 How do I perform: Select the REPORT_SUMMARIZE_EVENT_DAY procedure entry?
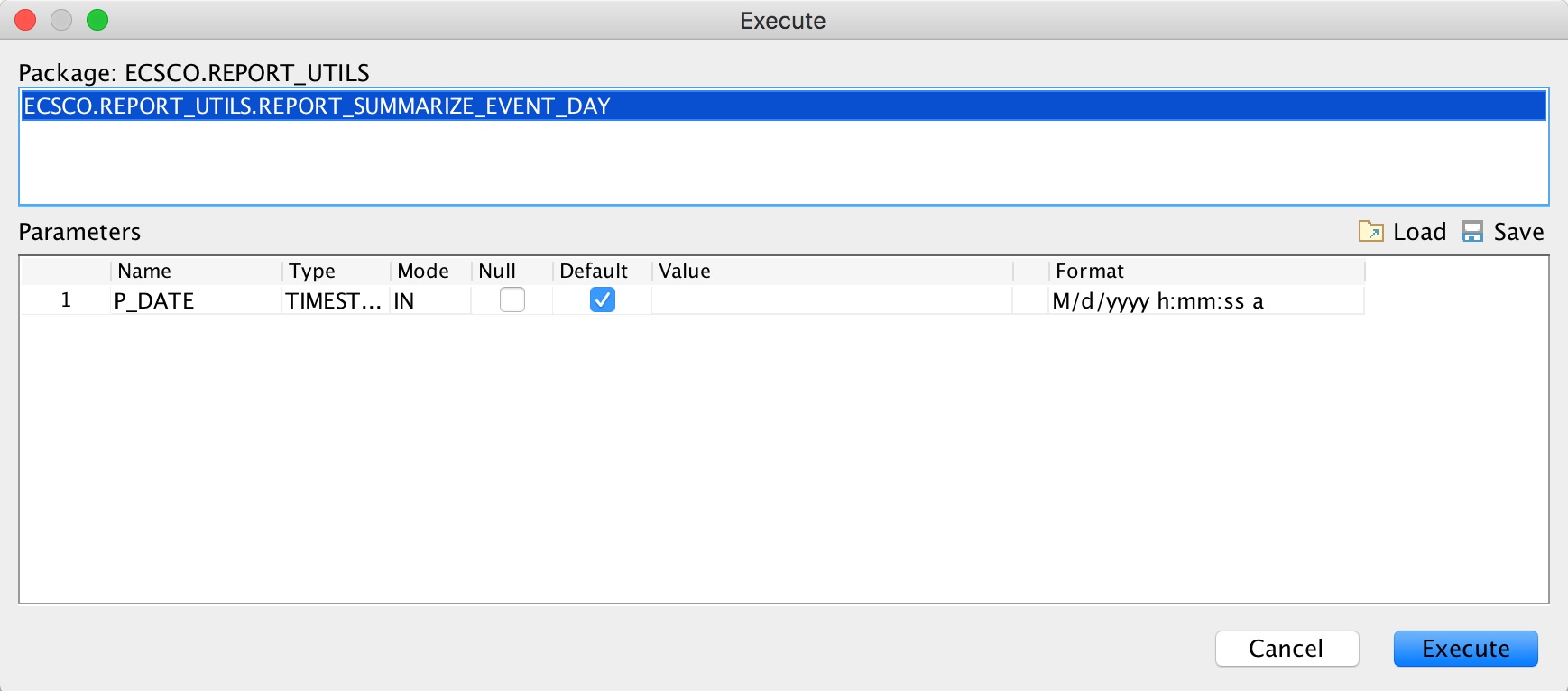(x=317, y=106)
